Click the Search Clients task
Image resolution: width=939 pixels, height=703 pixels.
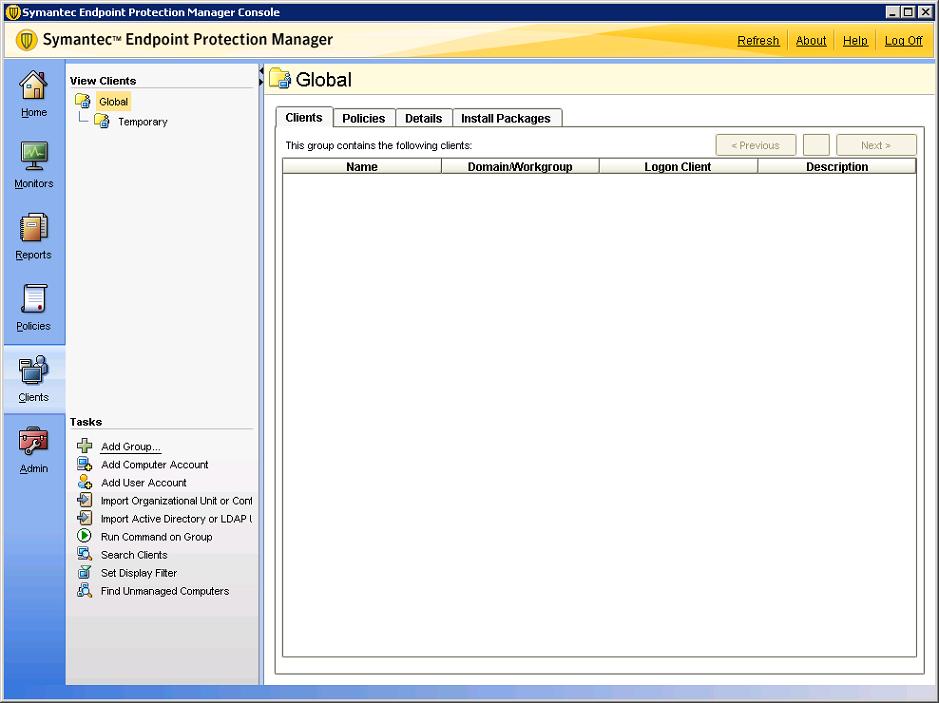point(134,554)
